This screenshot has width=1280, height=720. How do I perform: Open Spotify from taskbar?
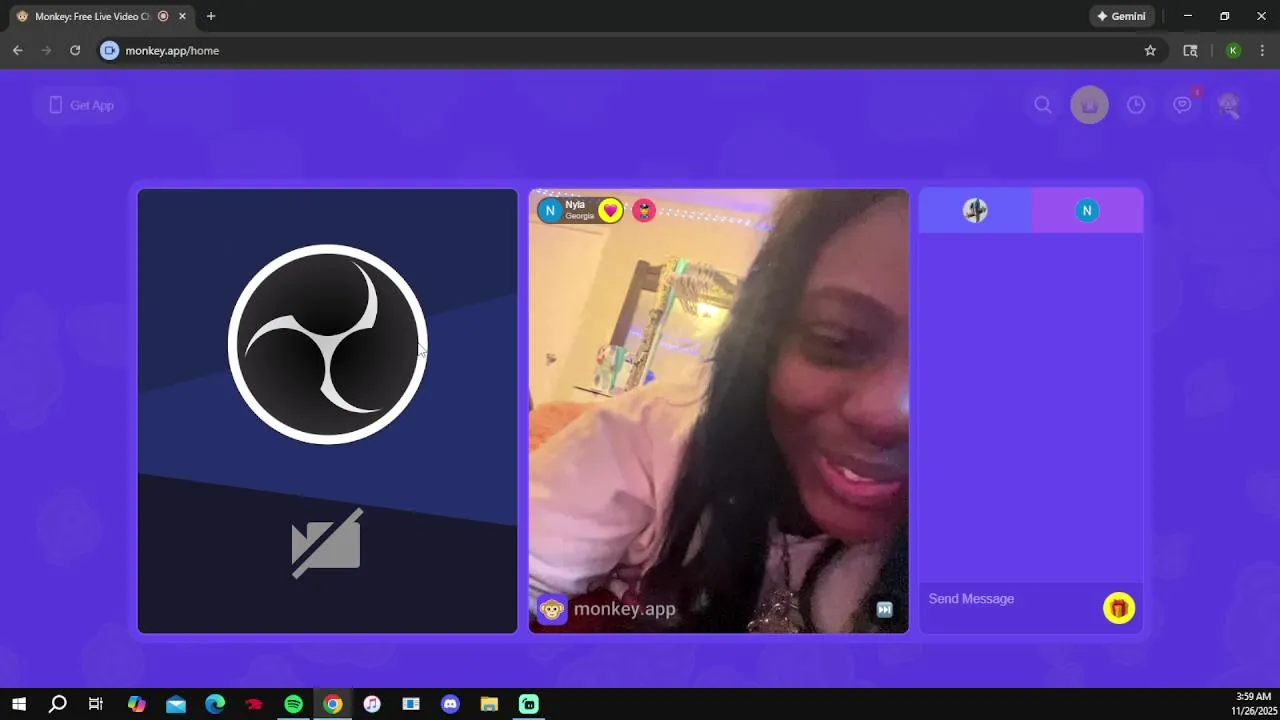[293, 704]
